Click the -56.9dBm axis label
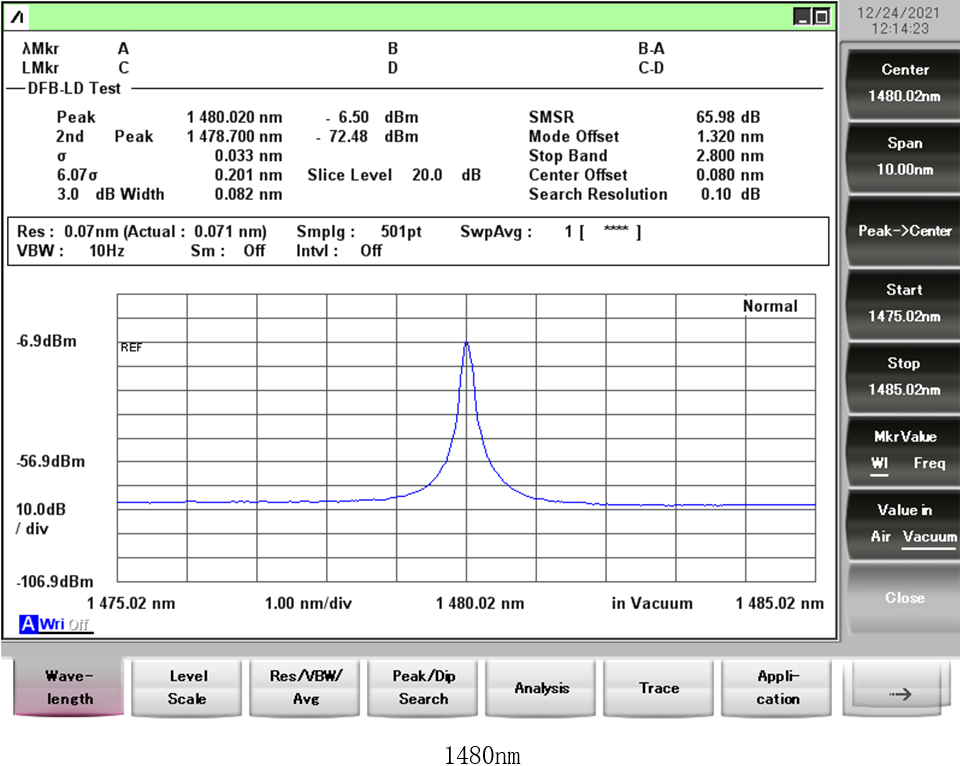Image resolution: width=960 pixels, height=766 pixels. click(51, 462)
